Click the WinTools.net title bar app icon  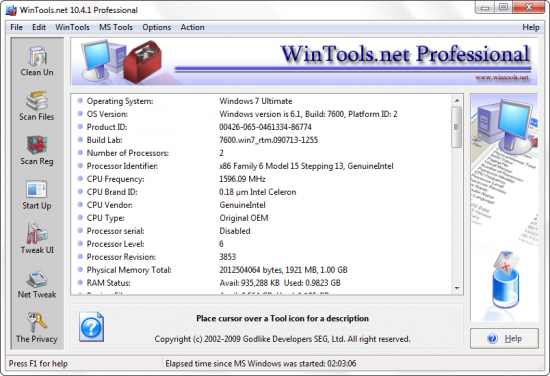(x=11, y=10)
